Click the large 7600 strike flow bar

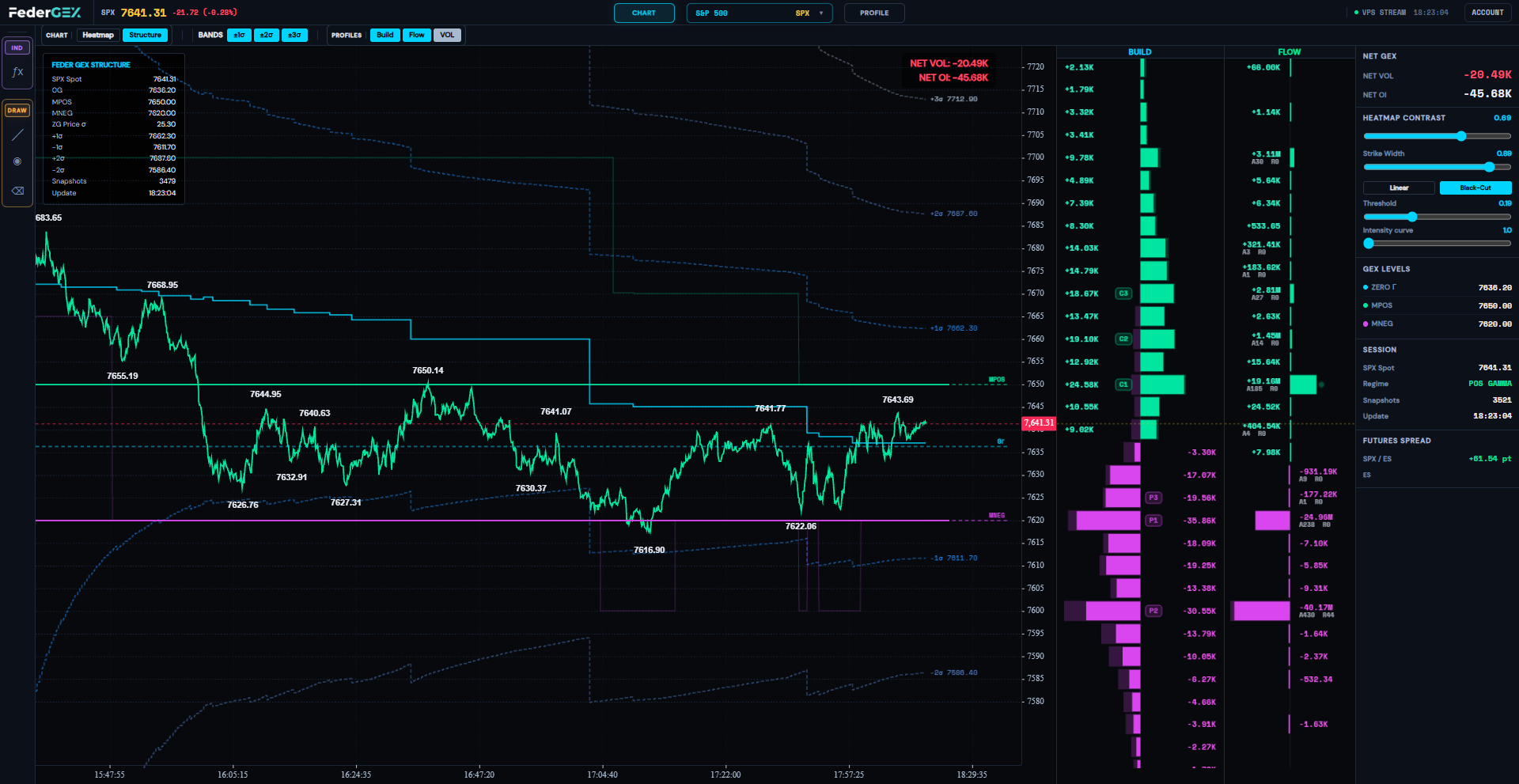pyautogui.click(x=1262, y=611)
